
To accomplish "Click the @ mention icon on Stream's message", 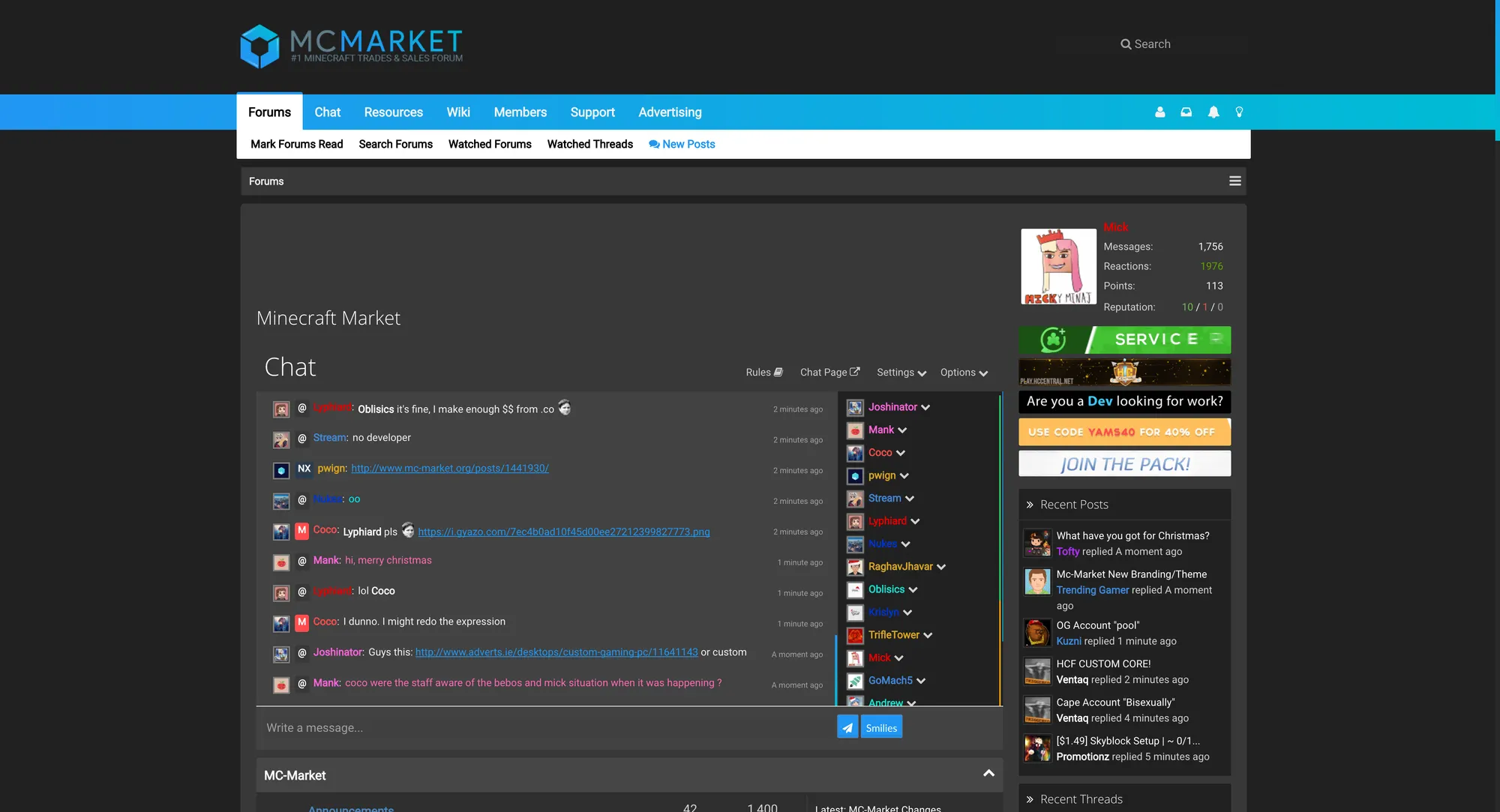I will 302,438.
